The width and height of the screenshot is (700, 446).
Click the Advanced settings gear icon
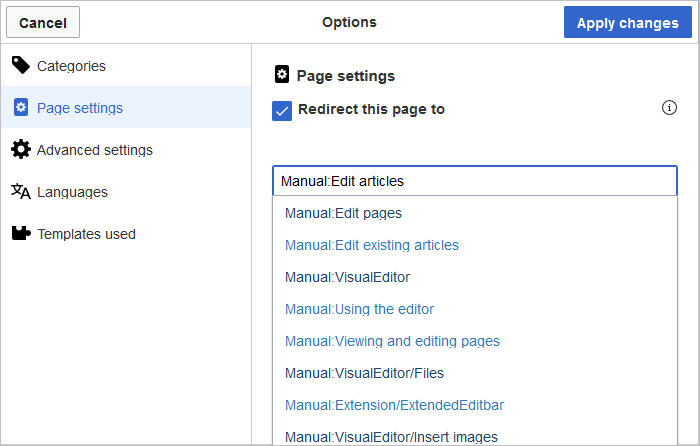20,150
